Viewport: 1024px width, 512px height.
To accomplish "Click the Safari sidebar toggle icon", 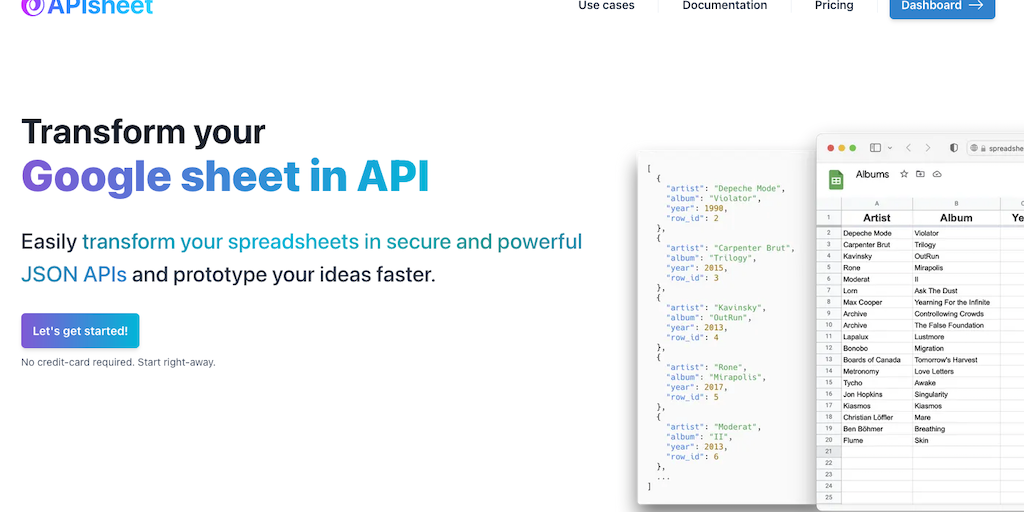I will point(876,148).
